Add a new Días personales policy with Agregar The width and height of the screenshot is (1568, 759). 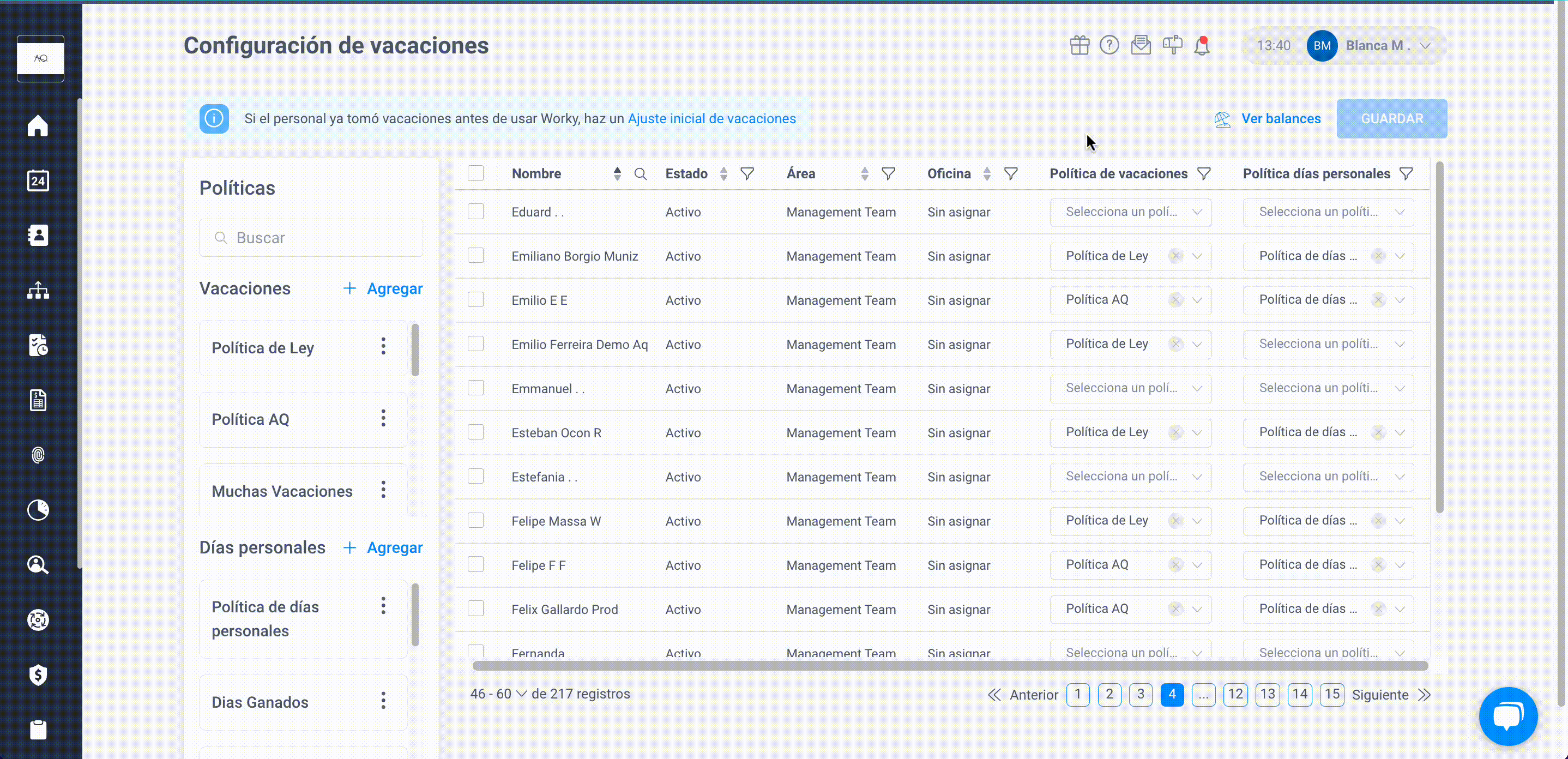[x=382, y=548]
